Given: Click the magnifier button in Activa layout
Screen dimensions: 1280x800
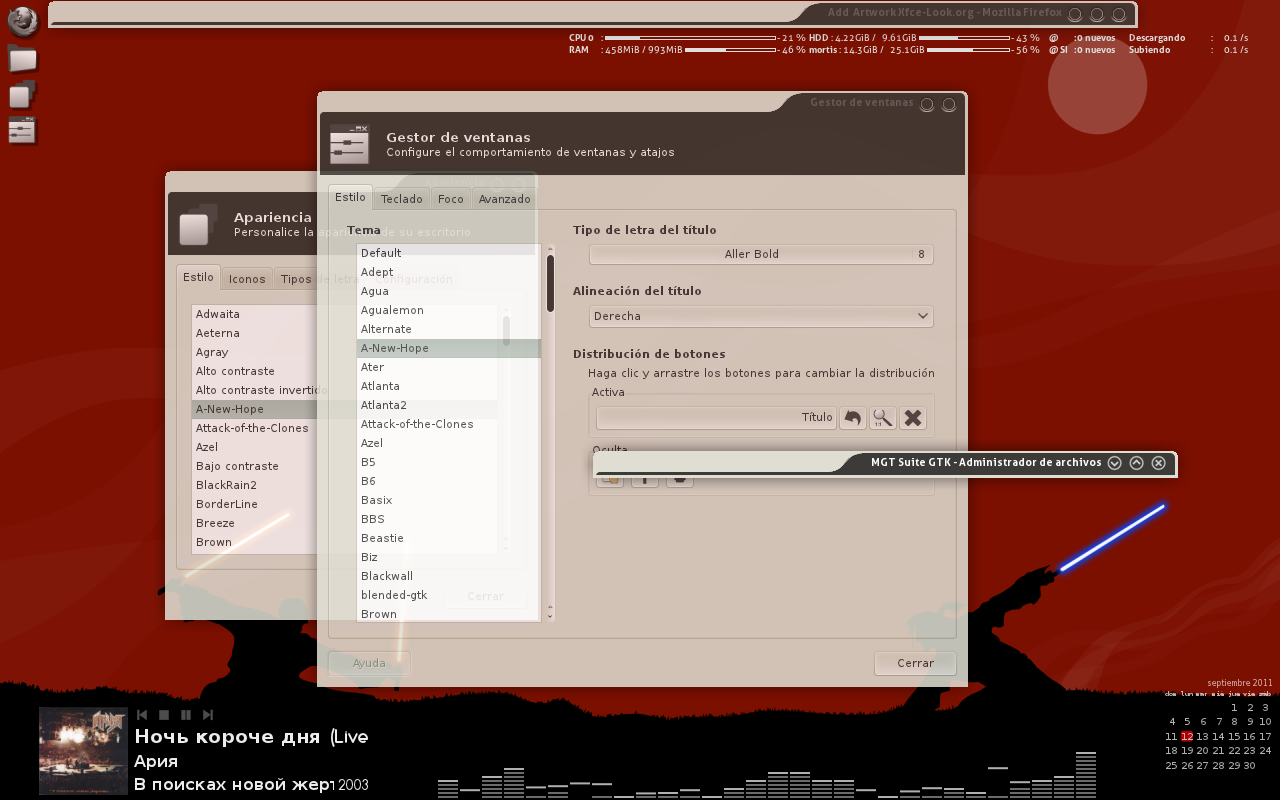Looking at the screenshot, I should coord(882,418).
